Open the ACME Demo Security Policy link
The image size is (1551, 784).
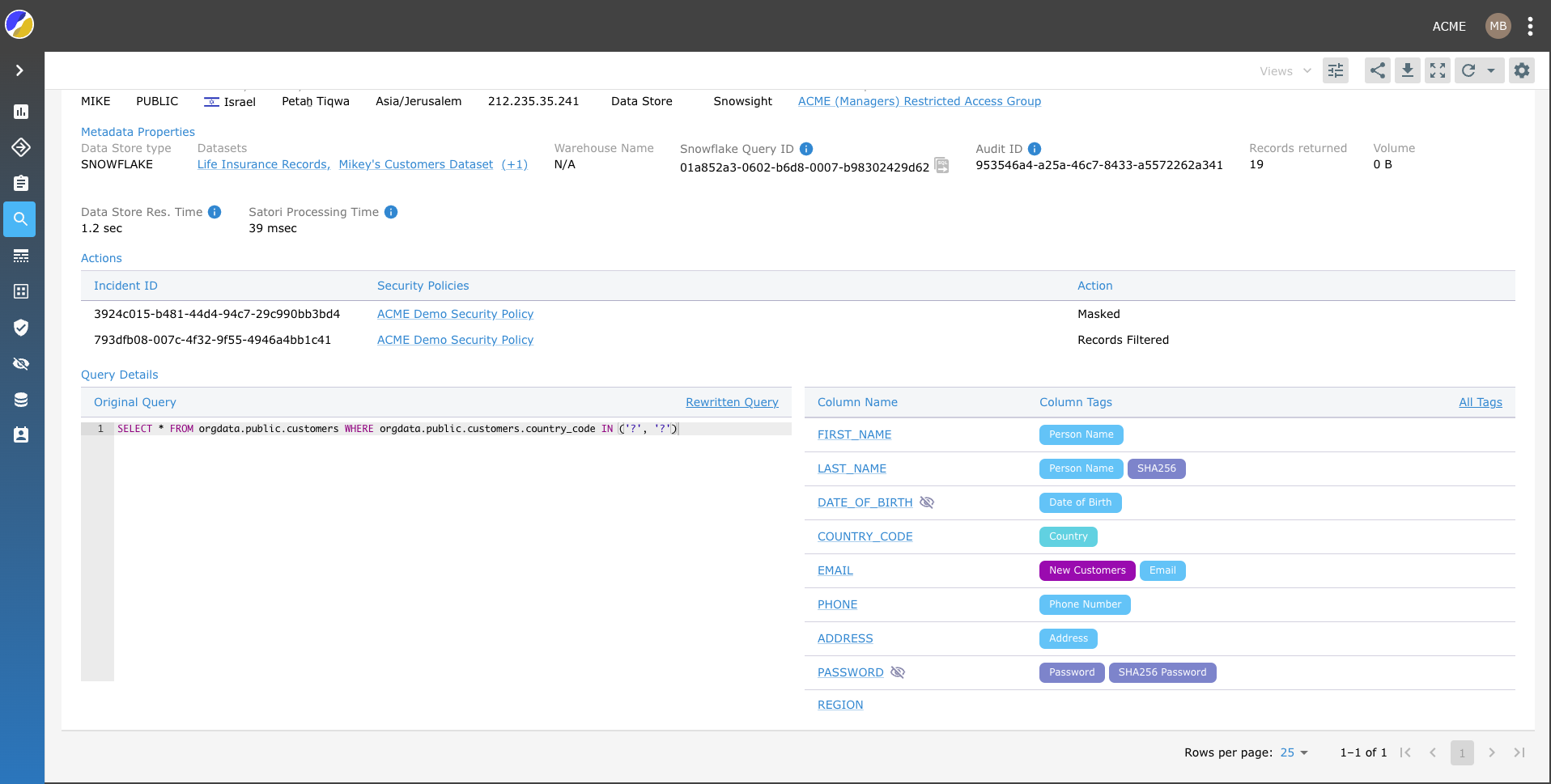coord(455,314)
